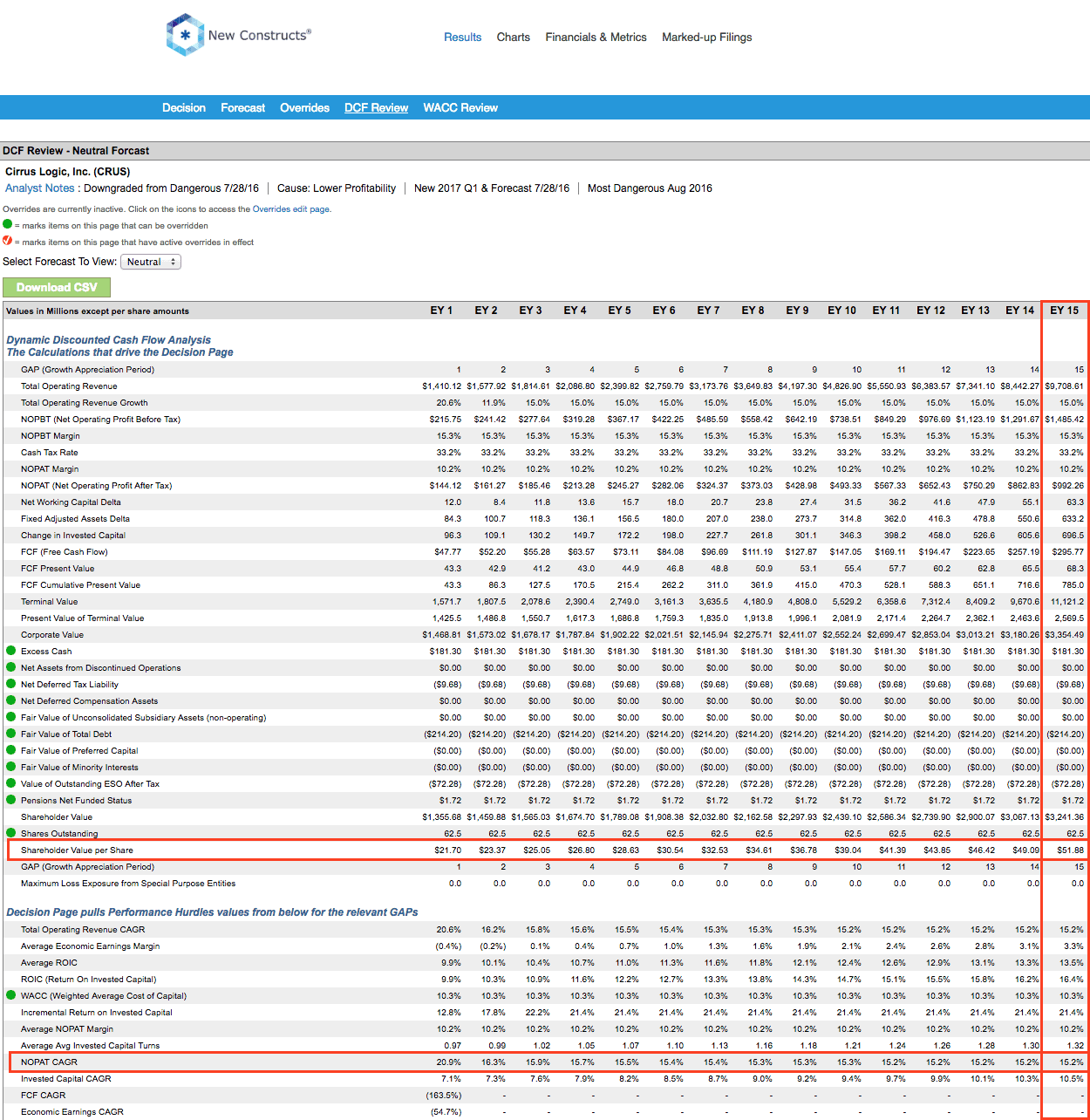The height and width of the screenshot is (1120, 1090).
Task: Click the Incremental Return on Invested Capital label
Action: pos(97,1013)
